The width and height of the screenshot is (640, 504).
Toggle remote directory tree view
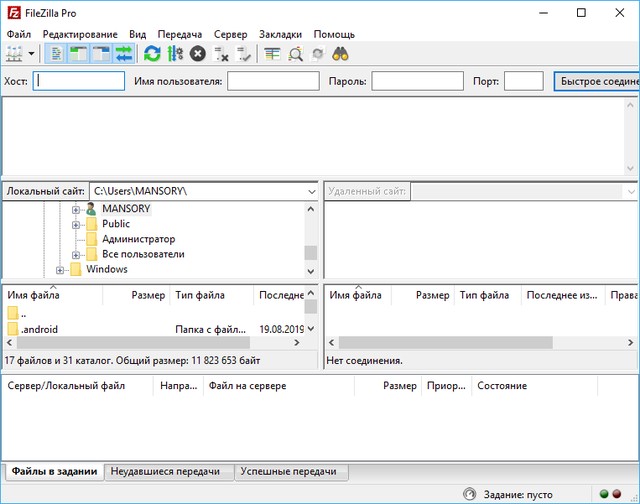(x=102, y=54)
